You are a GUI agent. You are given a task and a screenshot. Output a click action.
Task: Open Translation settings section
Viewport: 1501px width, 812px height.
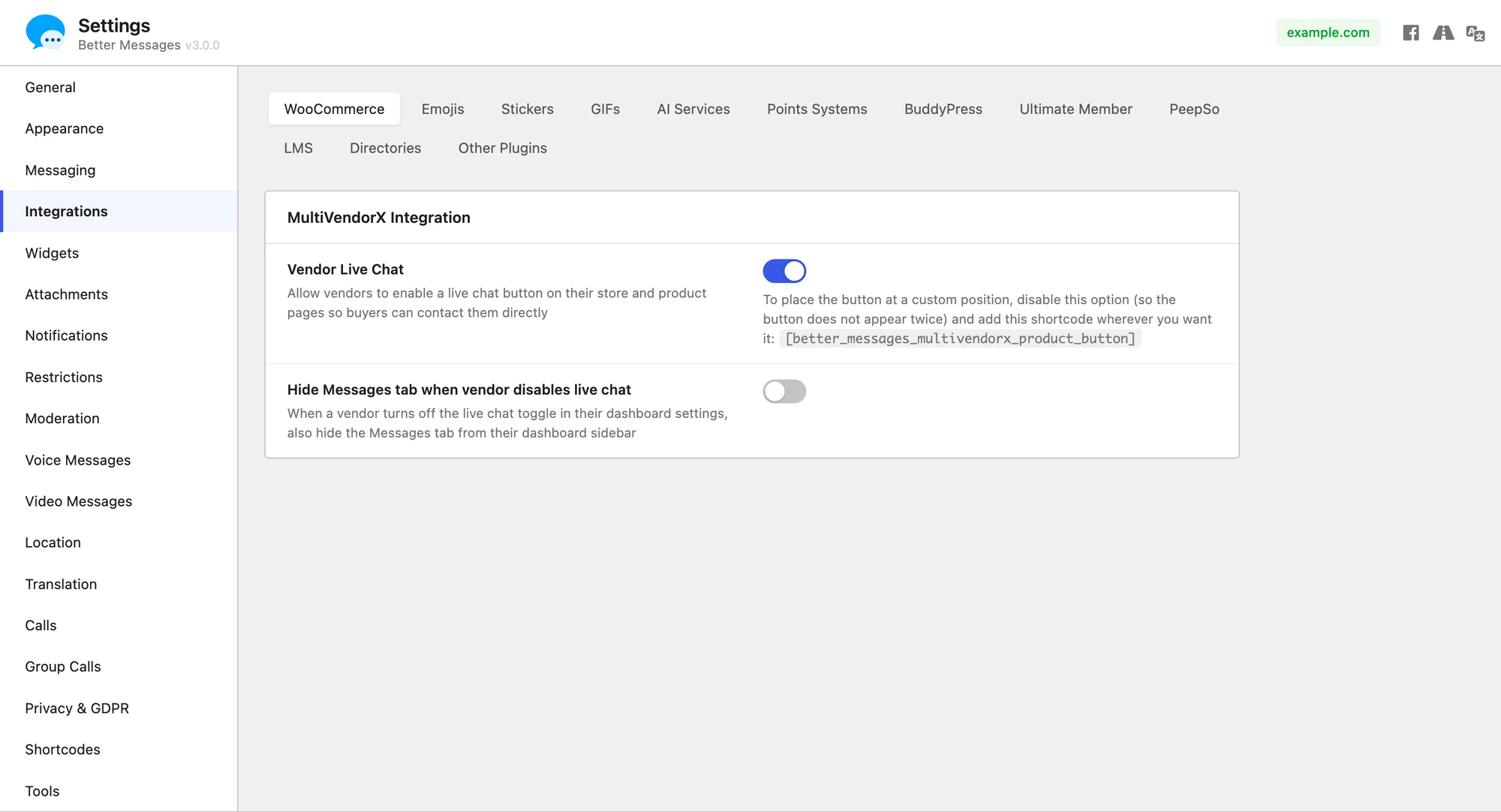(x=119, y=584)
